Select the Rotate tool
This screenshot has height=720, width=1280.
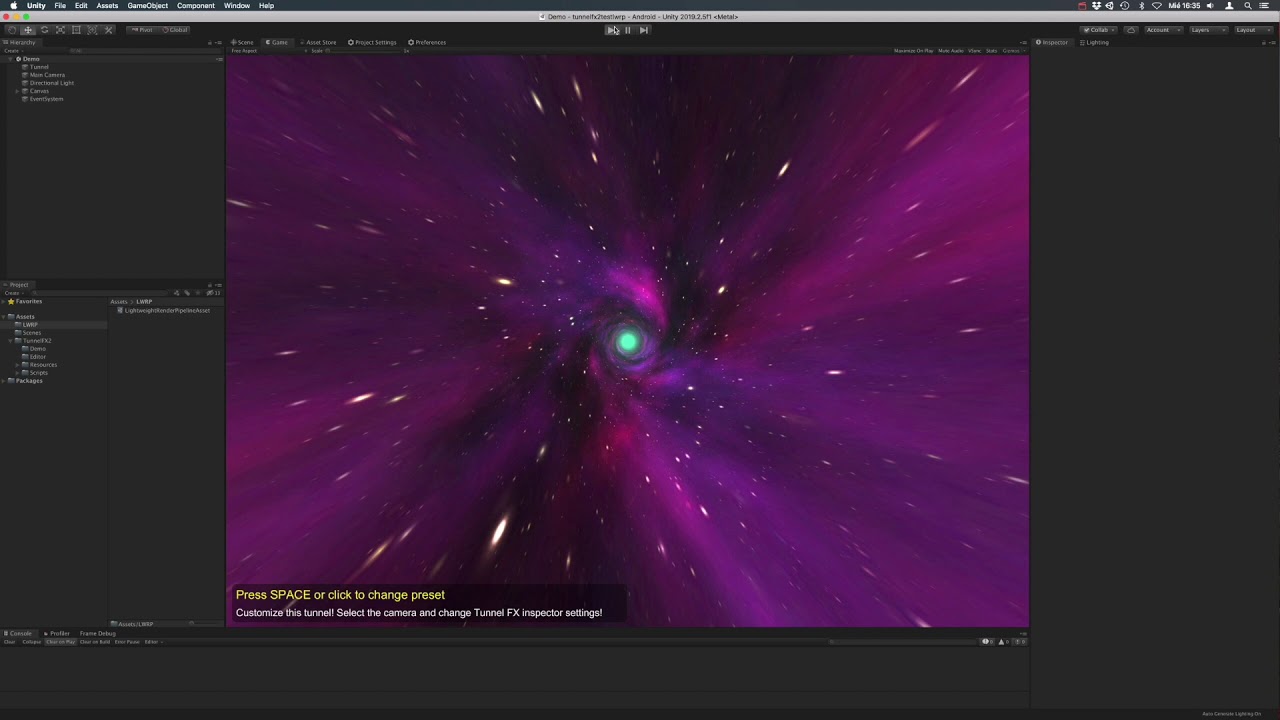pos(44,30)
